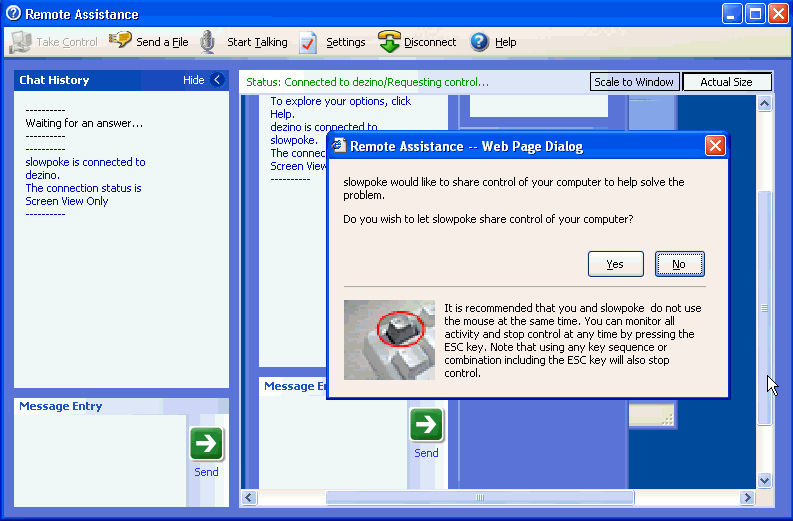The height and width of the screenshot is (521, 793).
Task: Click the Settings checklist icon
Action: [308, 42]
